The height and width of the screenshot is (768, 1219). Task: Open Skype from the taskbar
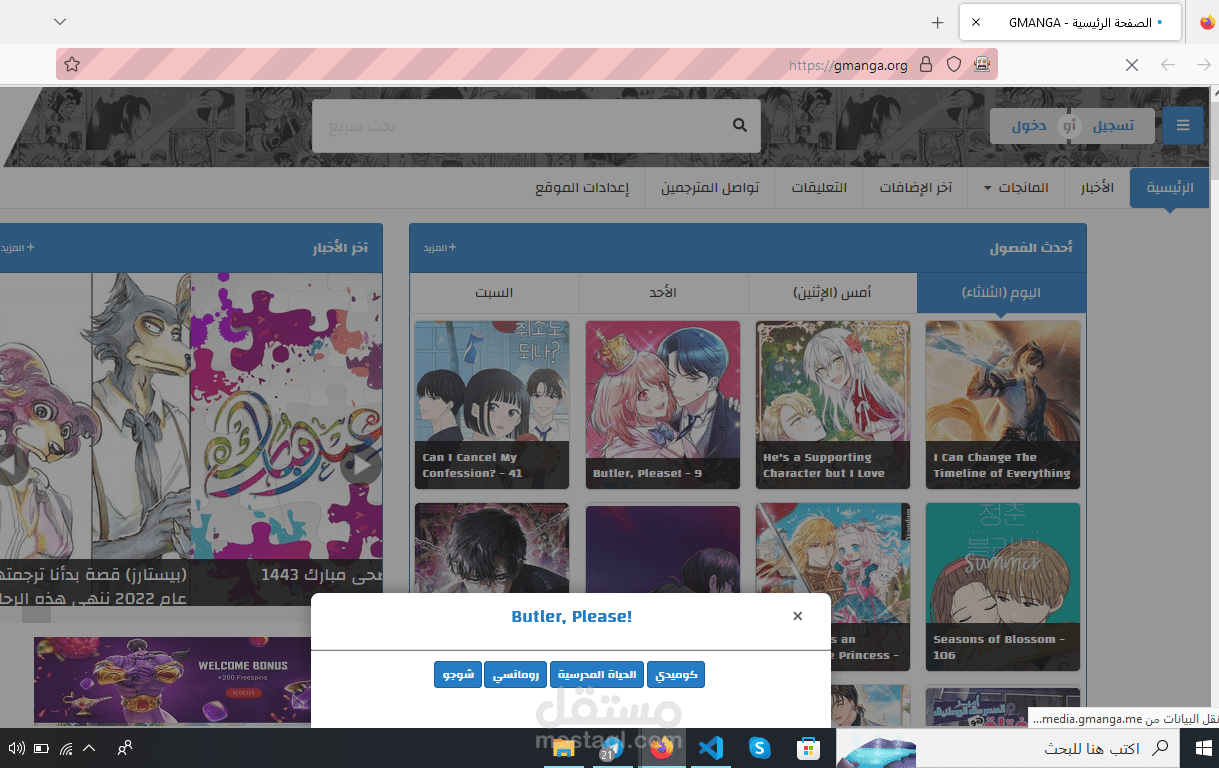pyautogui.click(x=759, y=748)
